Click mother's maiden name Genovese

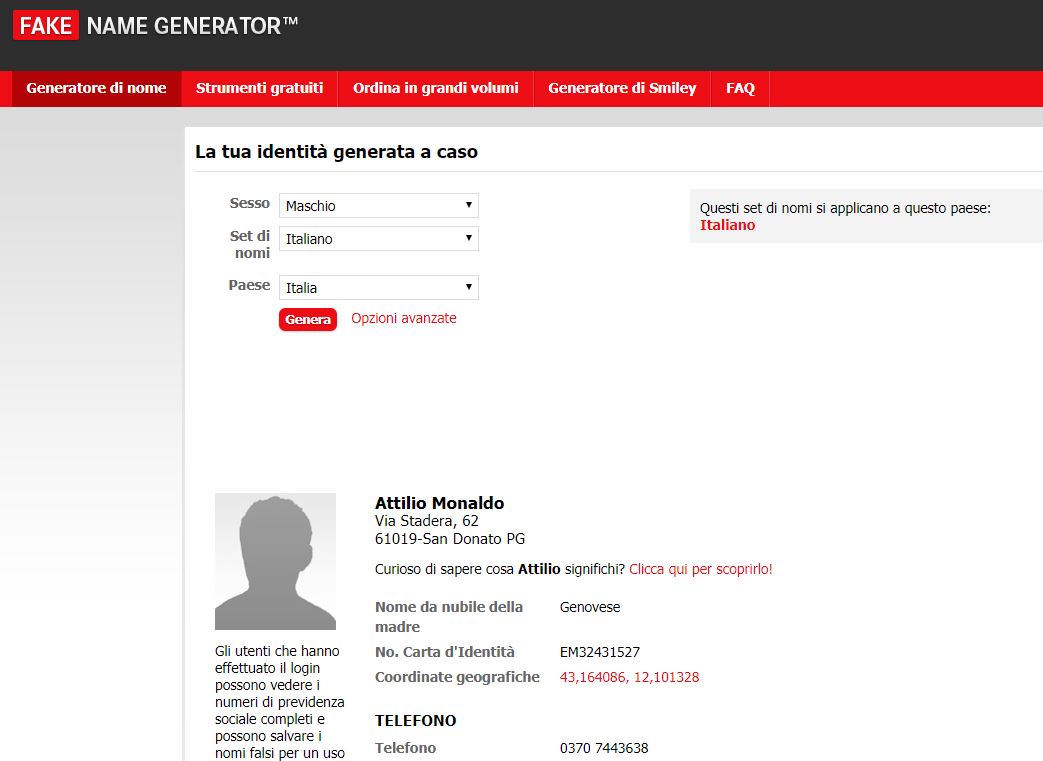(x=590, y=607)
